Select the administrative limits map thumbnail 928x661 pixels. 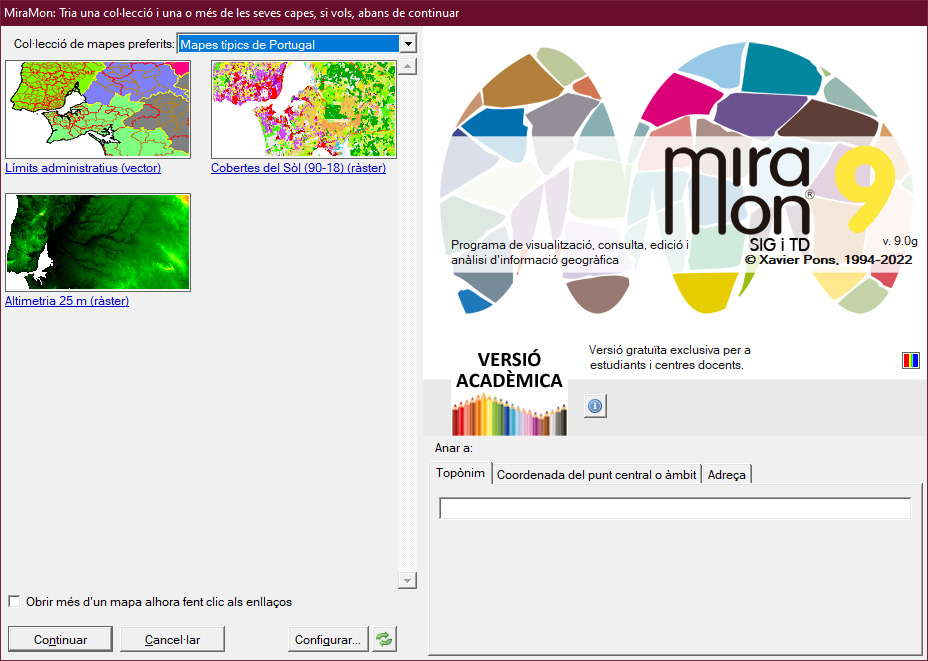(98, 109)
